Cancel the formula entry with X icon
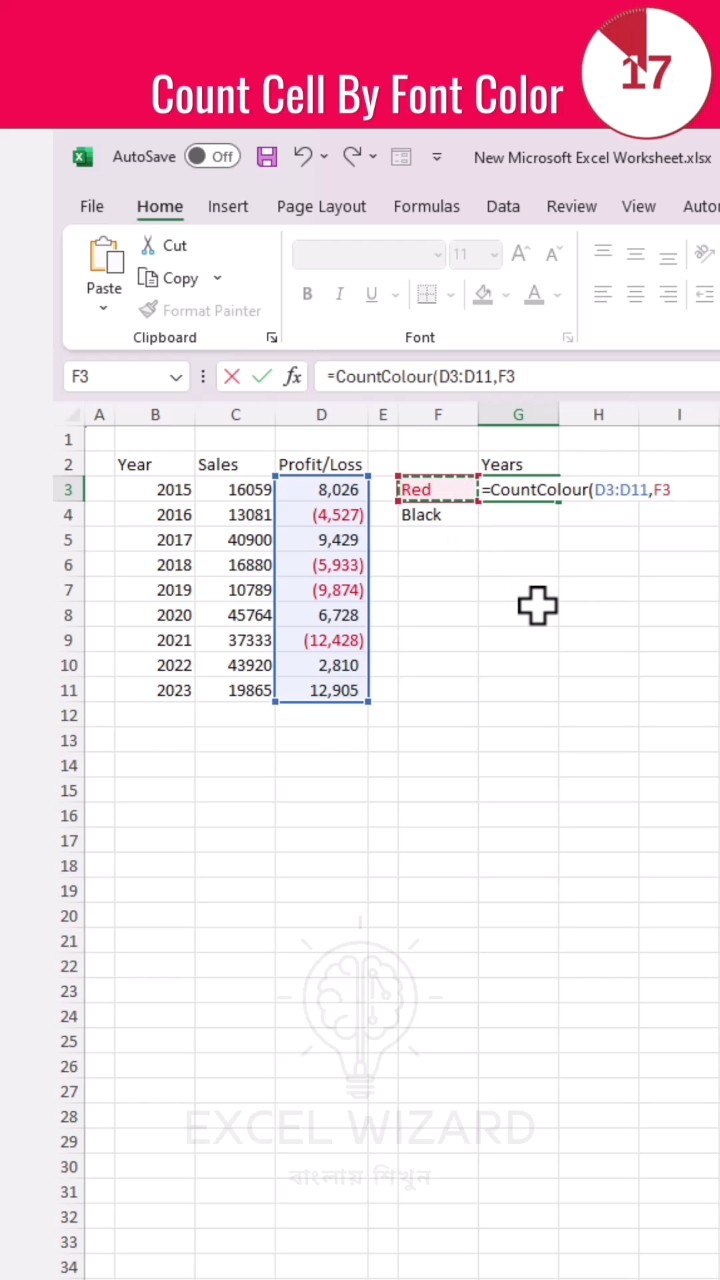 tap(232, 377)
